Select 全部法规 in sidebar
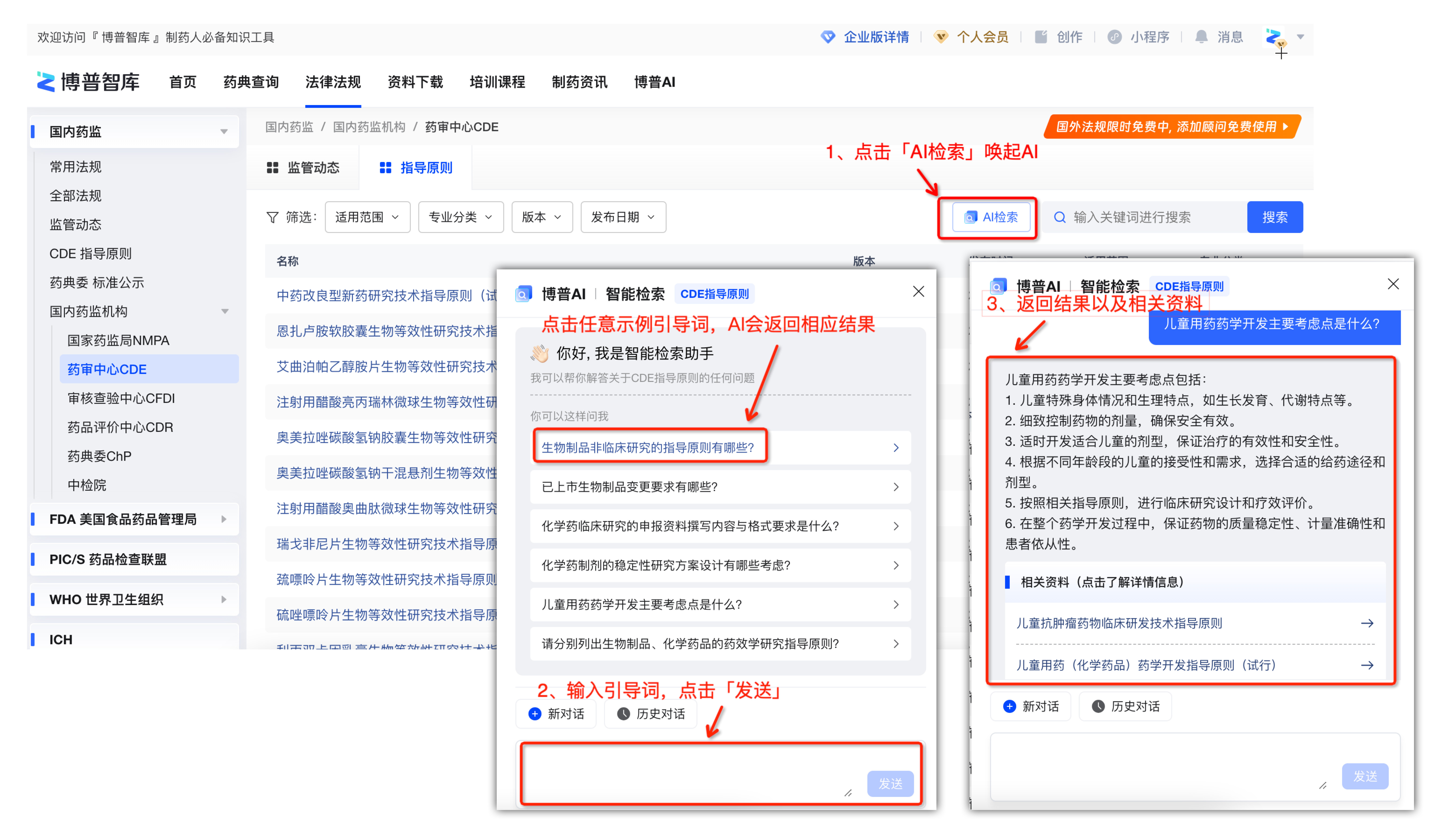The width and height of the screenshot is (1456, 831). (x=75, y=196)
